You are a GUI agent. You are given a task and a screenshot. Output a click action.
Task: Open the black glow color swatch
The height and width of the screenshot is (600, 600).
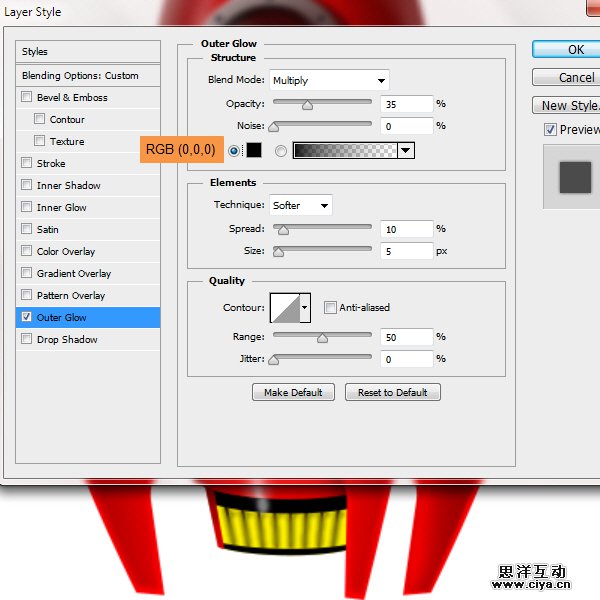[x=254, y=150]
